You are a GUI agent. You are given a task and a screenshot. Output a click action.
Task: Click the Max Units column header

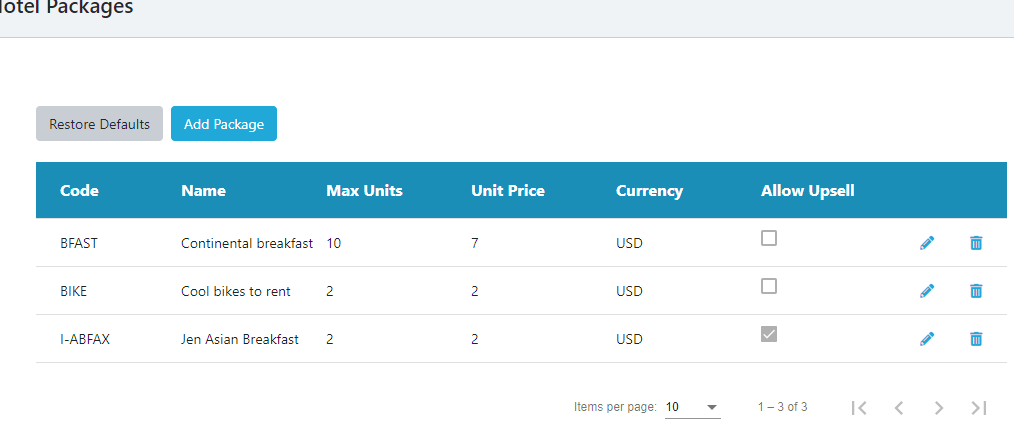[x=364, y=190]
